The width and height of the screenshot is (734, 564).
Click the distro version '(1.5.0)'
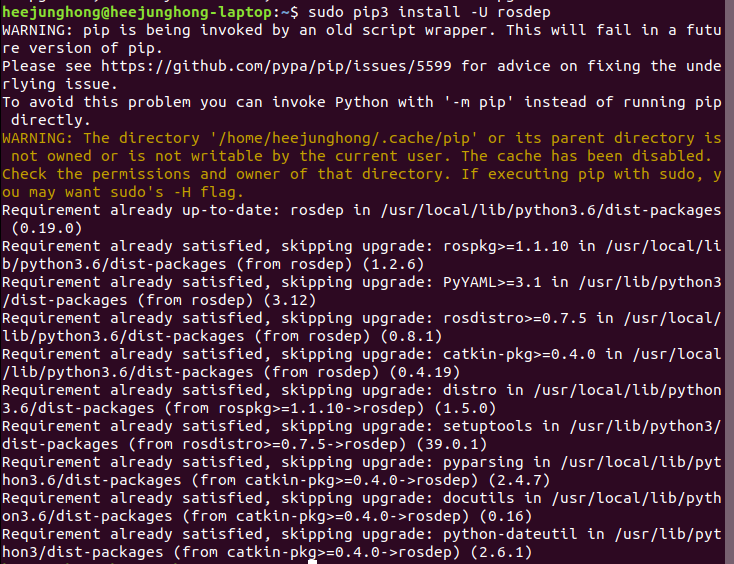[465, 408]
